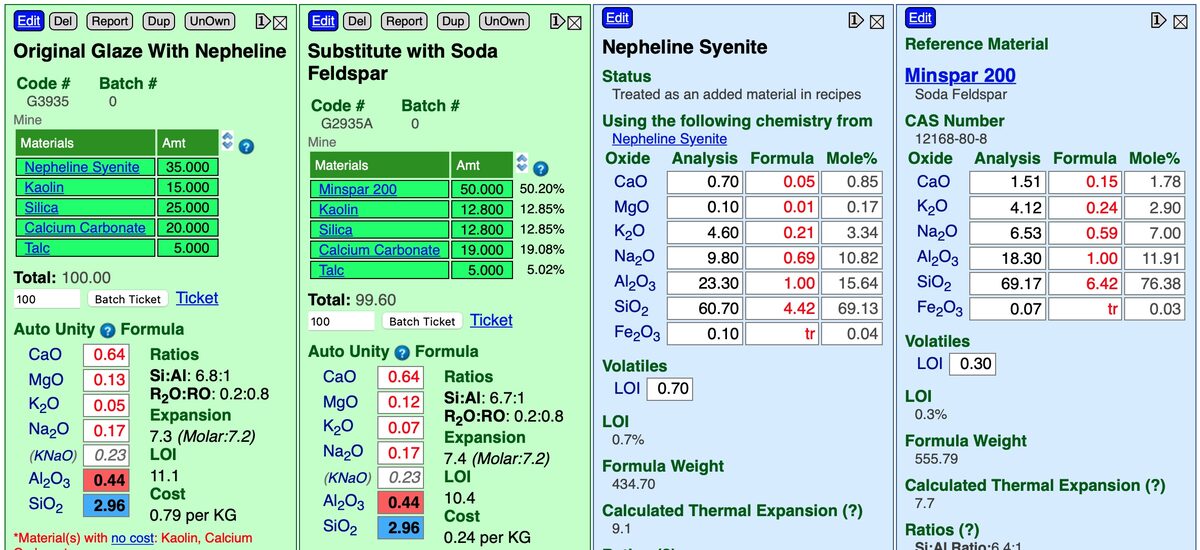Click the sort arrows beside Amt in Substitute recipe
Viewport: 1200px width, 550px height.
[523, 163]
